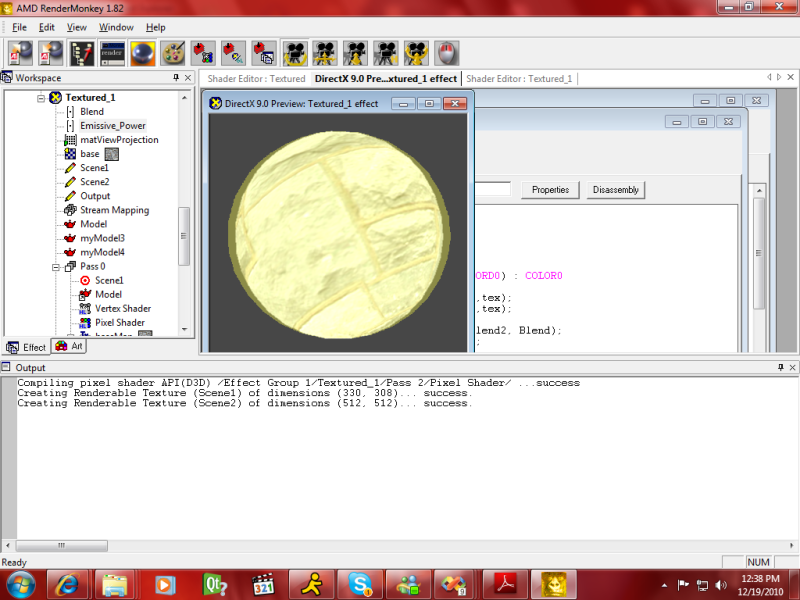Pin the Workspace panel
The width and height of the screenshot is (800, 600).
tap(176, 78)
